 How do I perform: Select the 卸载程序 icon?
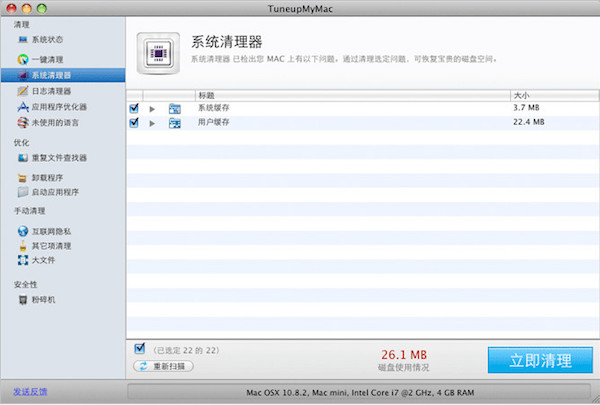(x=23, y=178)
